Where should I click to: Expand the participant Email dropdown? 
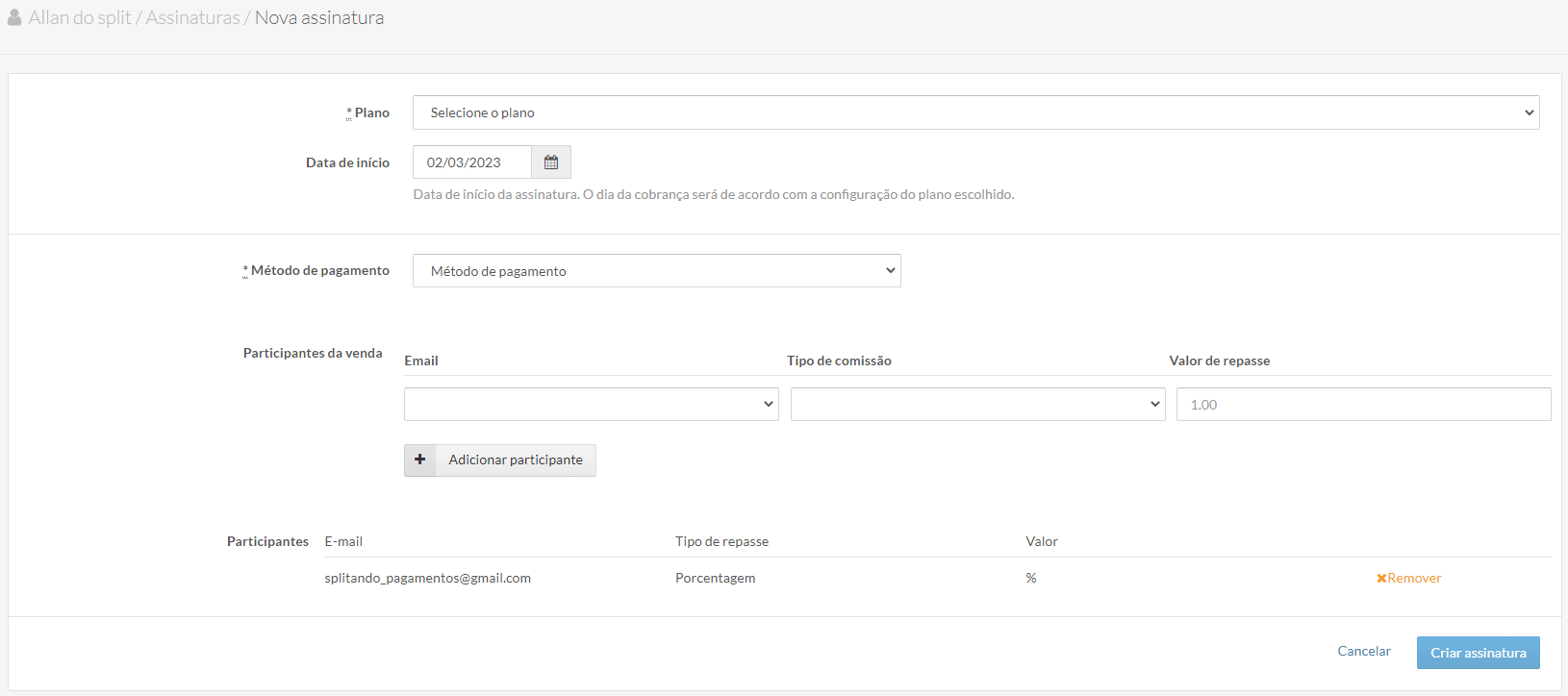(591, 405)
